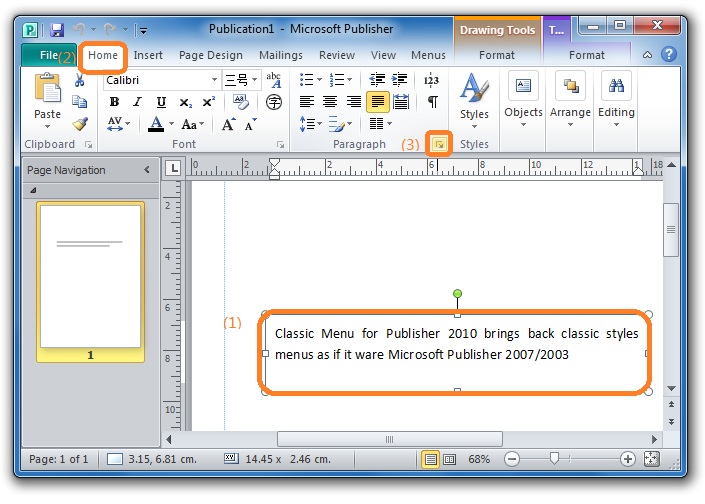This screenshot has height=504, width=705.
Task: Apply font color with the A swatch
Action: (x=156, y=124)
